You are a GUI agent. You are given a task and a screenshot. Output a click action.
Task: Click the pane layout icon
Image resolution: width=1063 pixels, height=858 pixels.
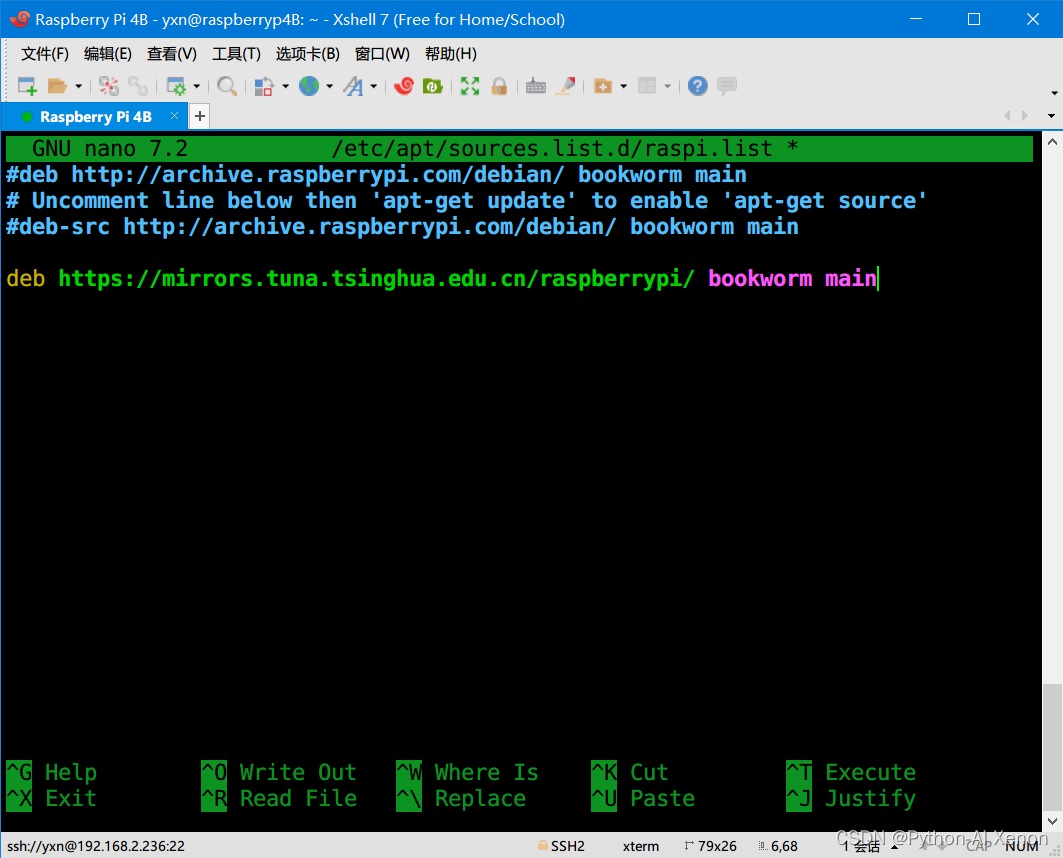point(647,86)
